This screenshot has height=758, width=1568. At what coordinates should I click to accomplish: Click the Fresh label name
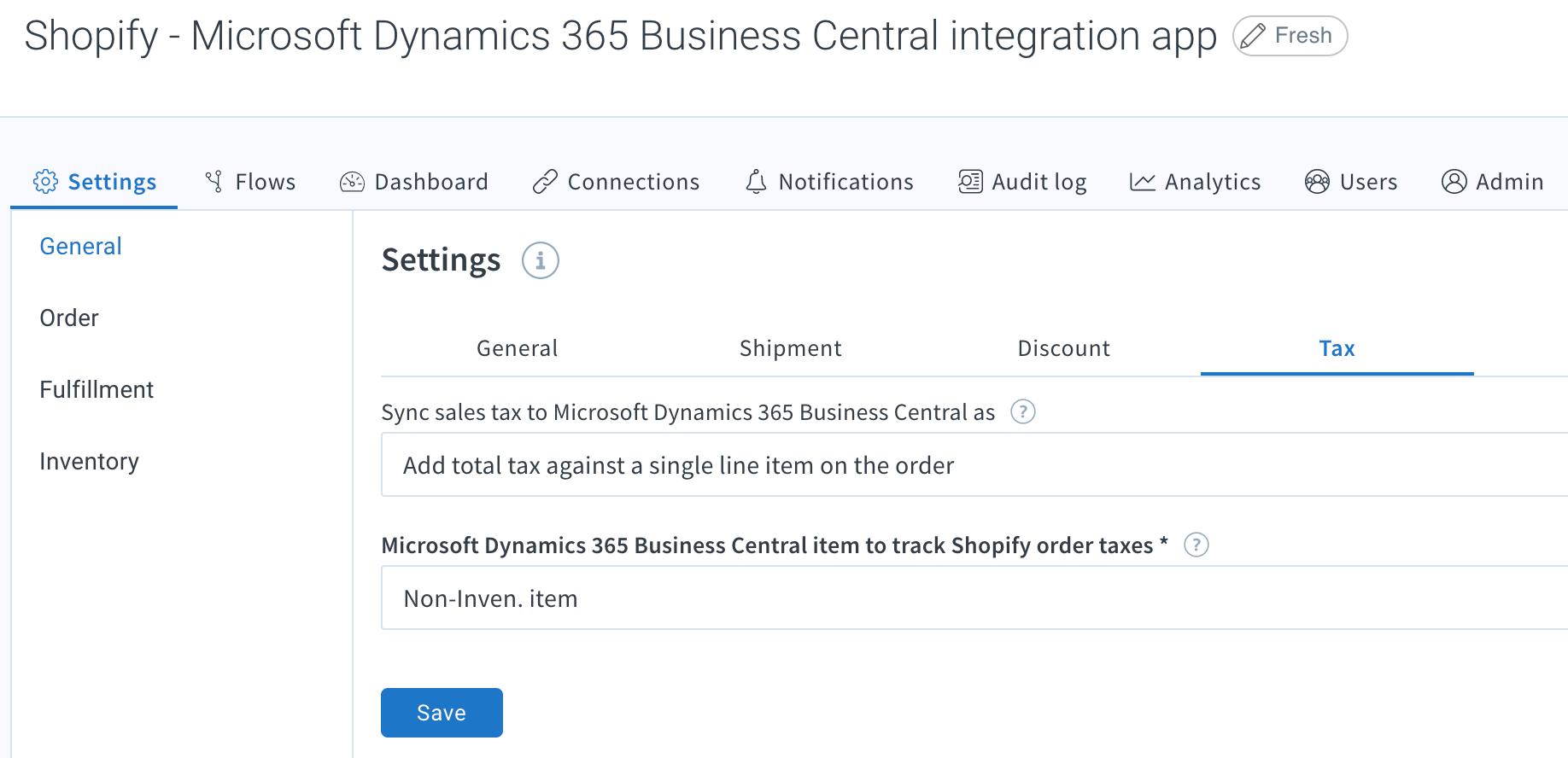pos(1303,36)
